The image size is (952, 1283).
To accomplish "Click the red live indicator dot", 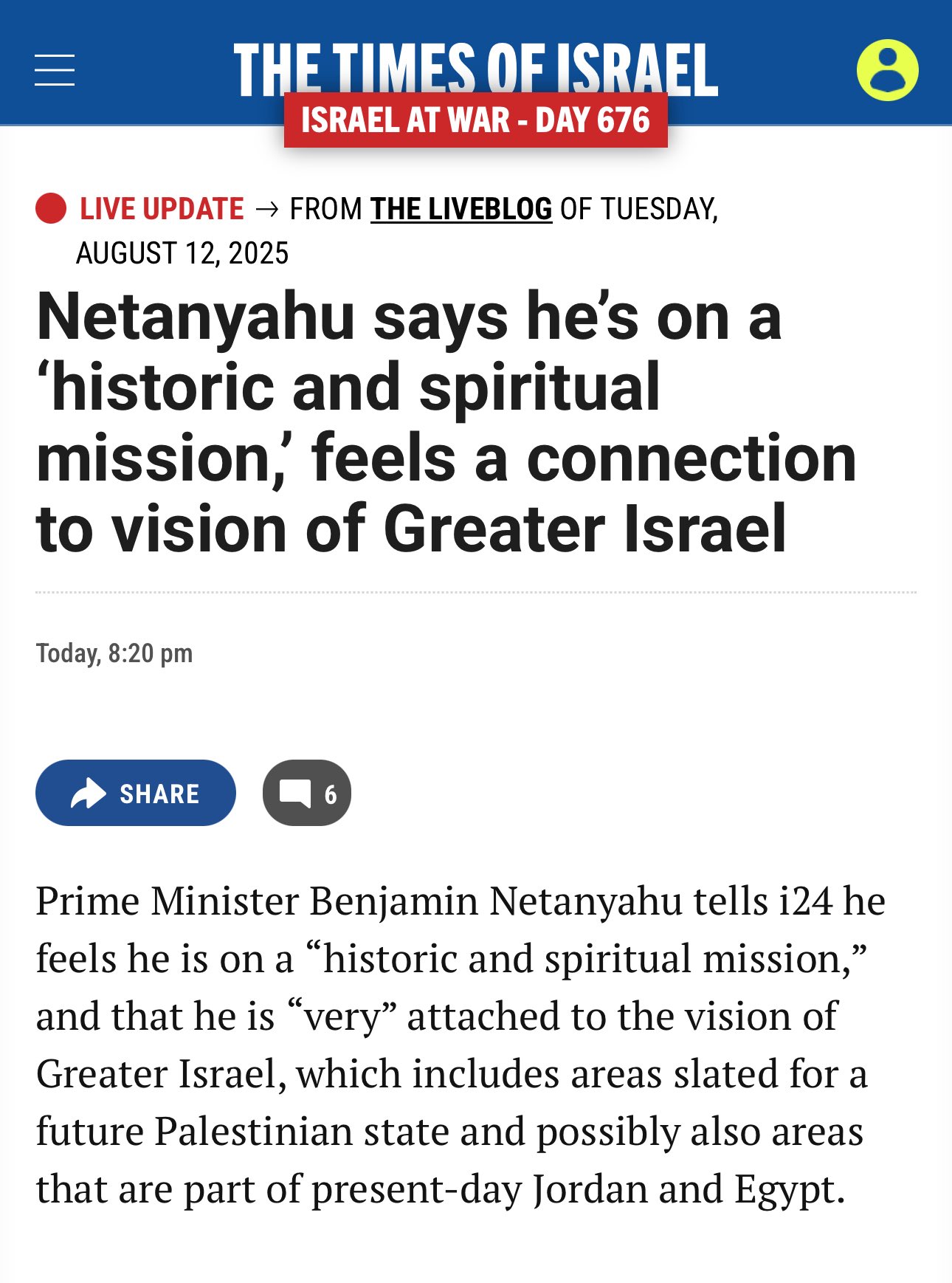I will pos(51,208).
